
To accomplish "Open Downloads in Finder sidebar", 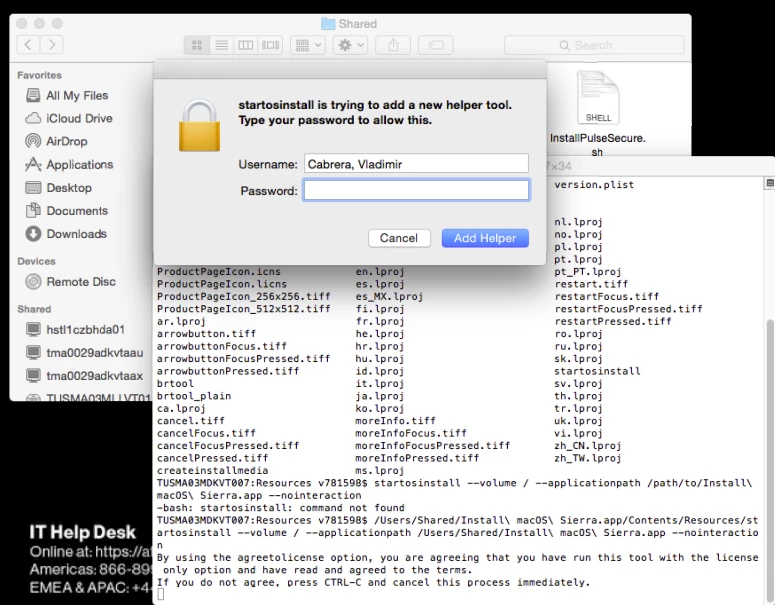I will click(x=76, y=234).
